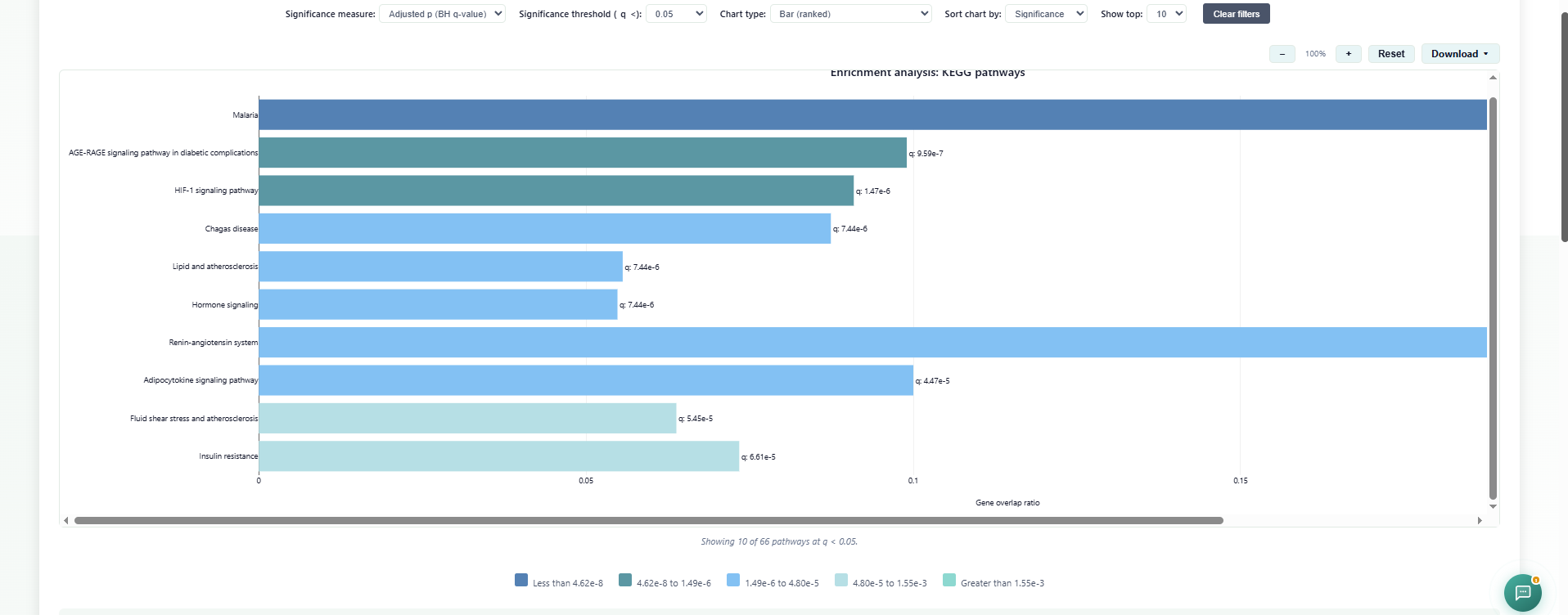Select the Hormone signaling bar
This screenshot has width=1568, height=615.
[x=439, y=304]
